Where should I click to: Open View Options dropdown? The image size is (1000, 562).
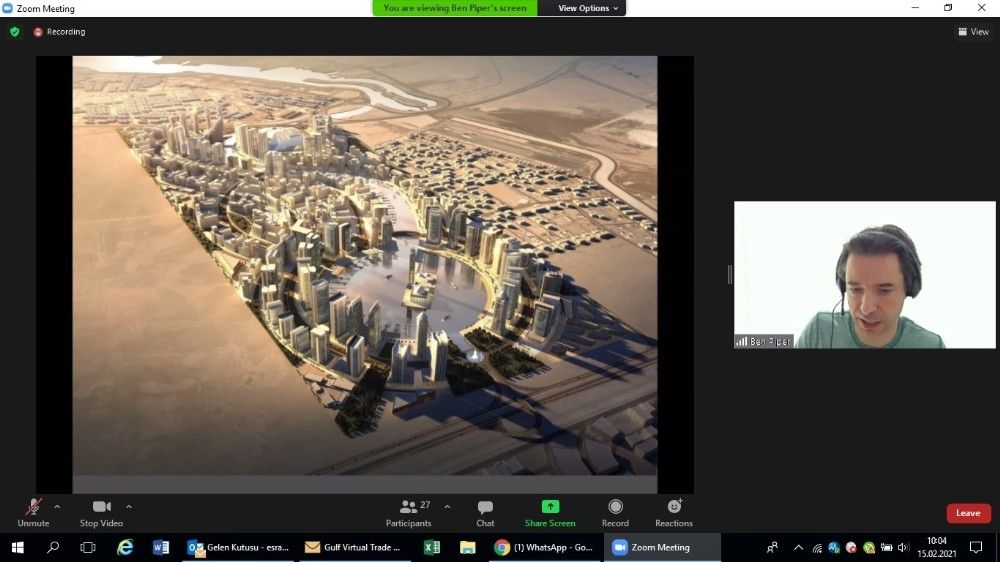pos(588,8)
